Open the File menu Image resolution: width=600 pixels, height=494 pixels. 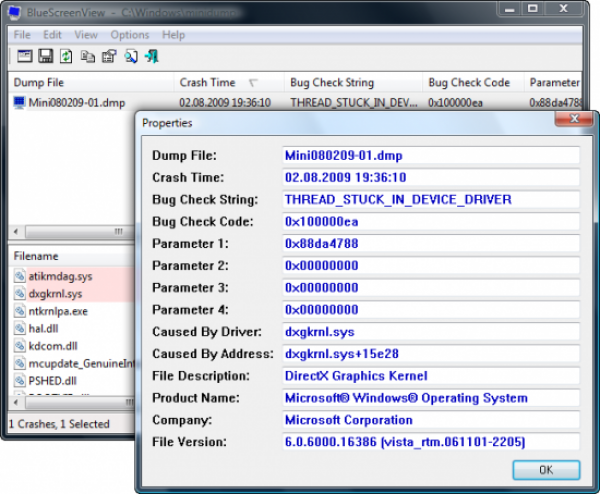point(22,35)
